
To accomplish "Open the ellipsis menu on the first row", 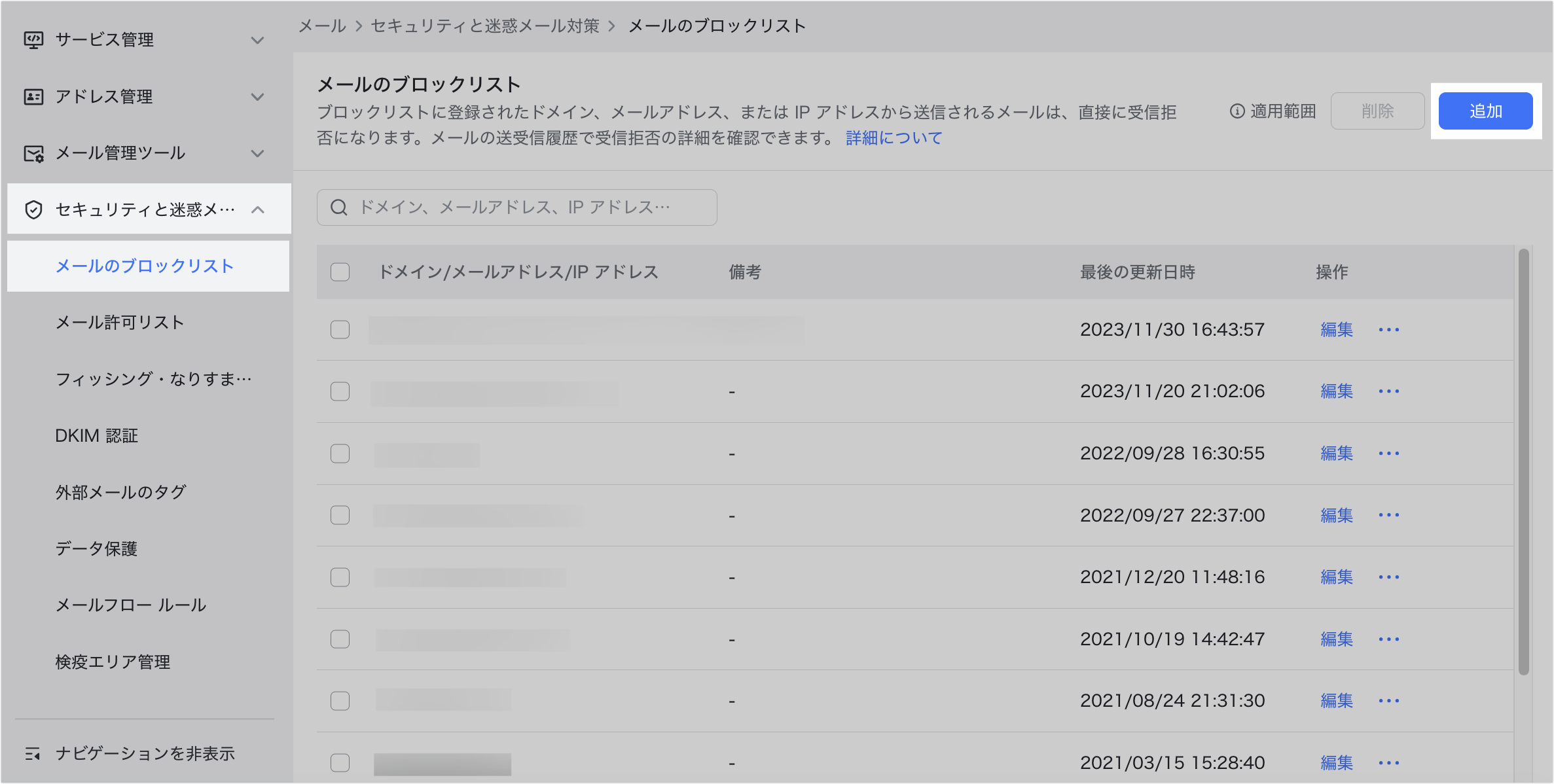I will click(1389, 330).
